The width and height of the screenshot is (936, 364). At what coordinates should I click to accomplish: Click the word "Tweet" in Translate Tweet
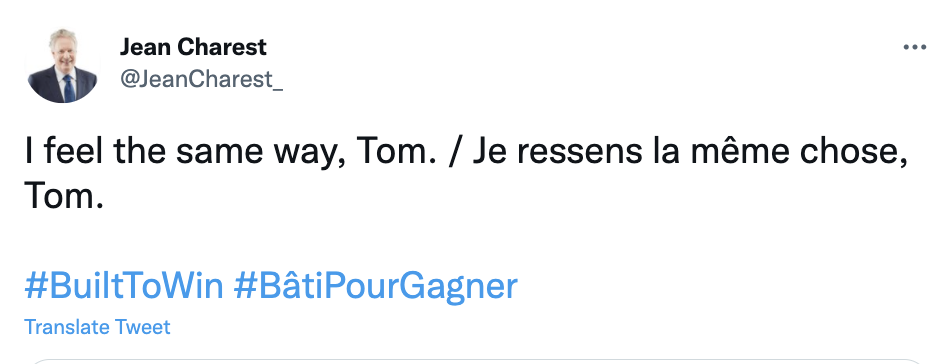pyautogui.click(x=143, y=327)
